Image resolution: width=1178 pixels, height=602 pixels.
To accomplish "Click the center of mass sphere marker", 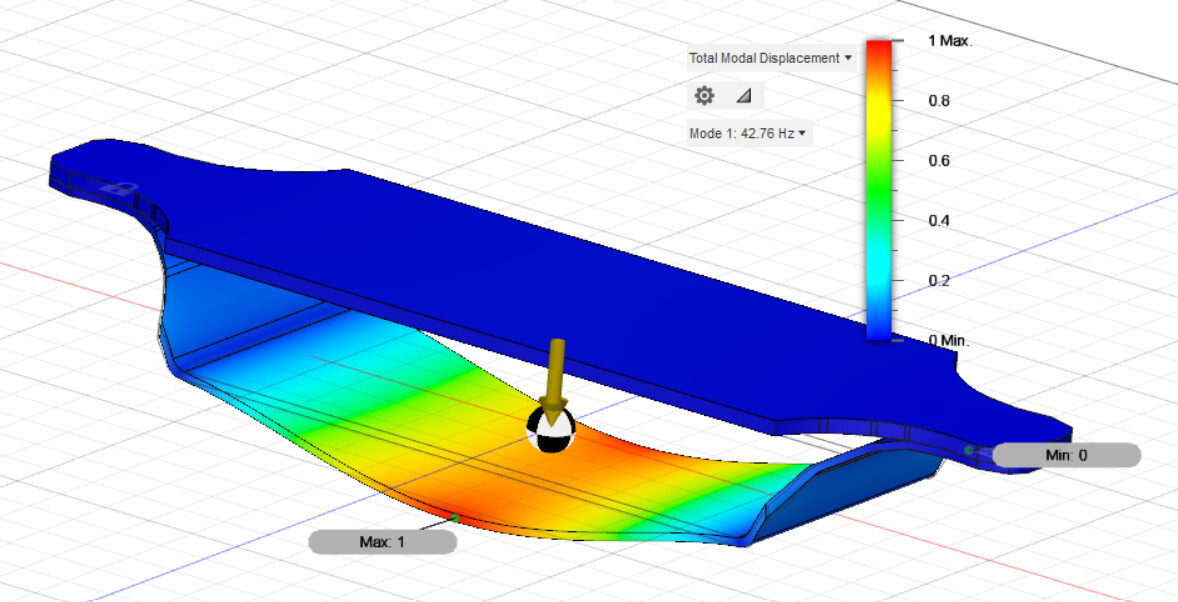I will 552,432.
